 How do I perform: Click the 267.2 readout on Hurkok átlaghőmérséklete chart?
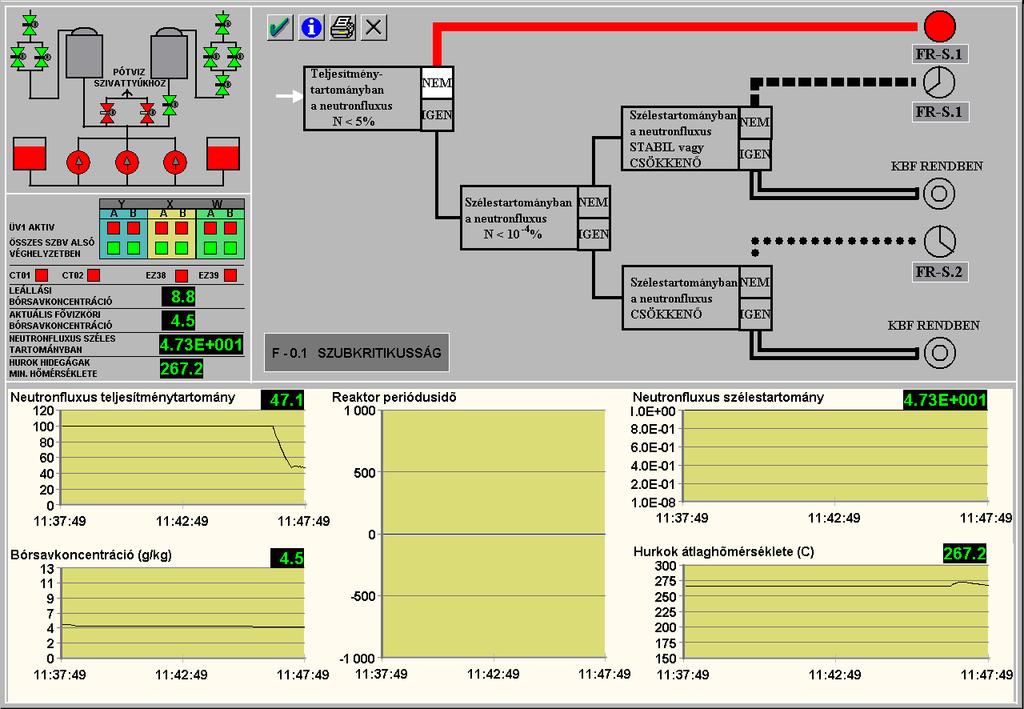pos(965,554)
